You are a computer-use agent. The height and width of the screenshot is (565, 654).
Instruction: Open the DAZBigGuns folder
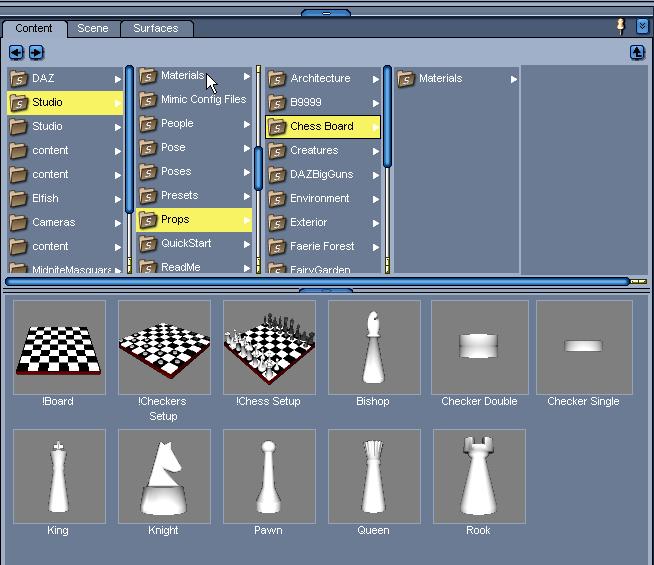[x=323, y=175]
